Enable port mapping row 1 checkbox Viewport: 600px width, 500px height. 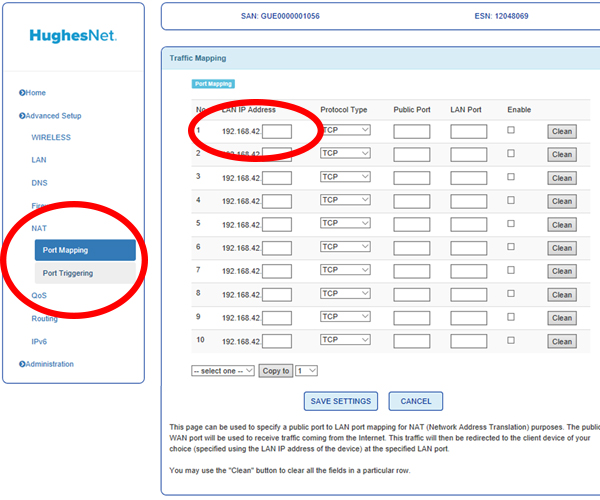pos(511,130)
